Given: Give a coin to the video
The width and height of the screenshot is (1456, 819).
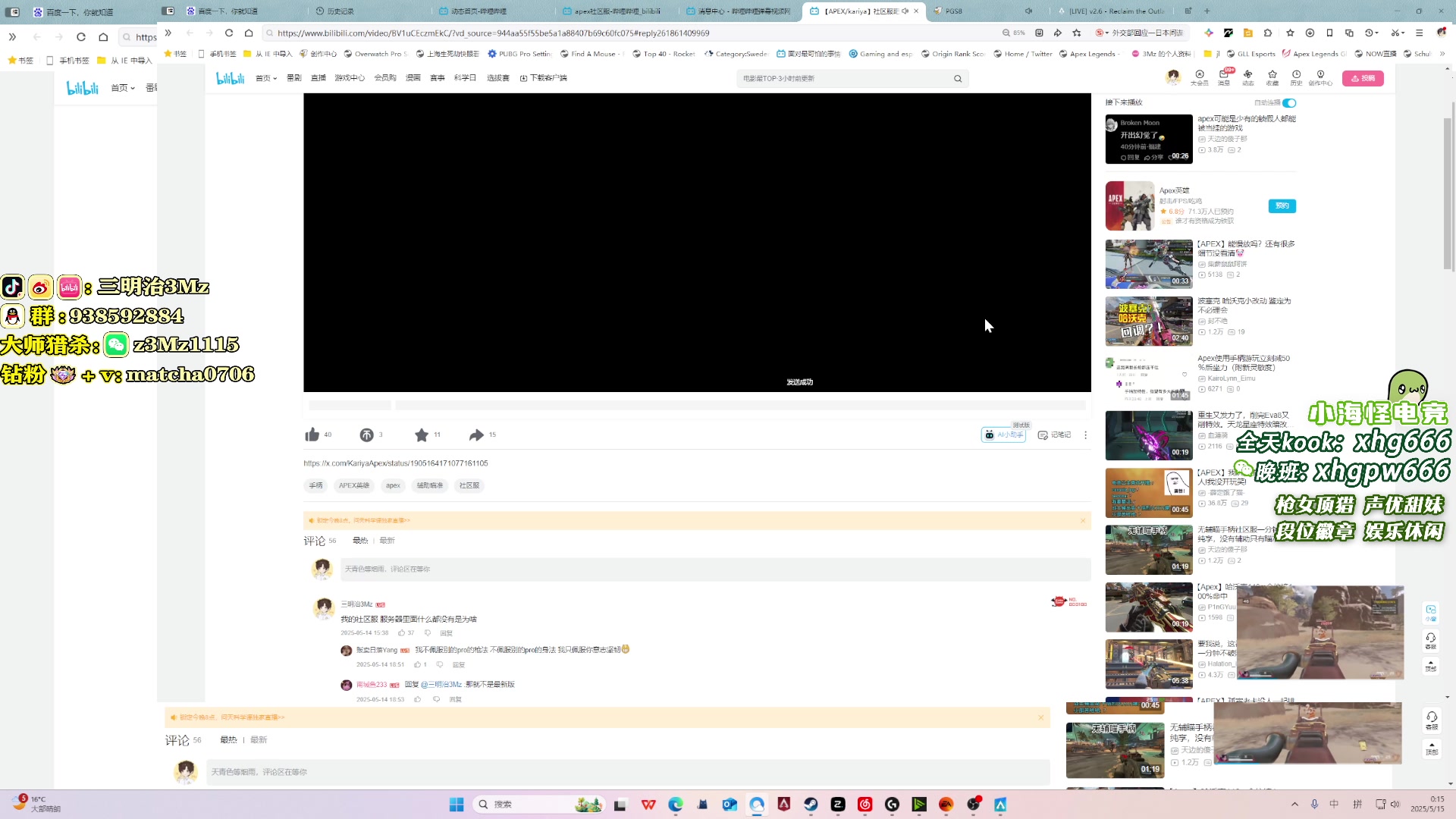Looking at the screenshot, I should [366, 435].
